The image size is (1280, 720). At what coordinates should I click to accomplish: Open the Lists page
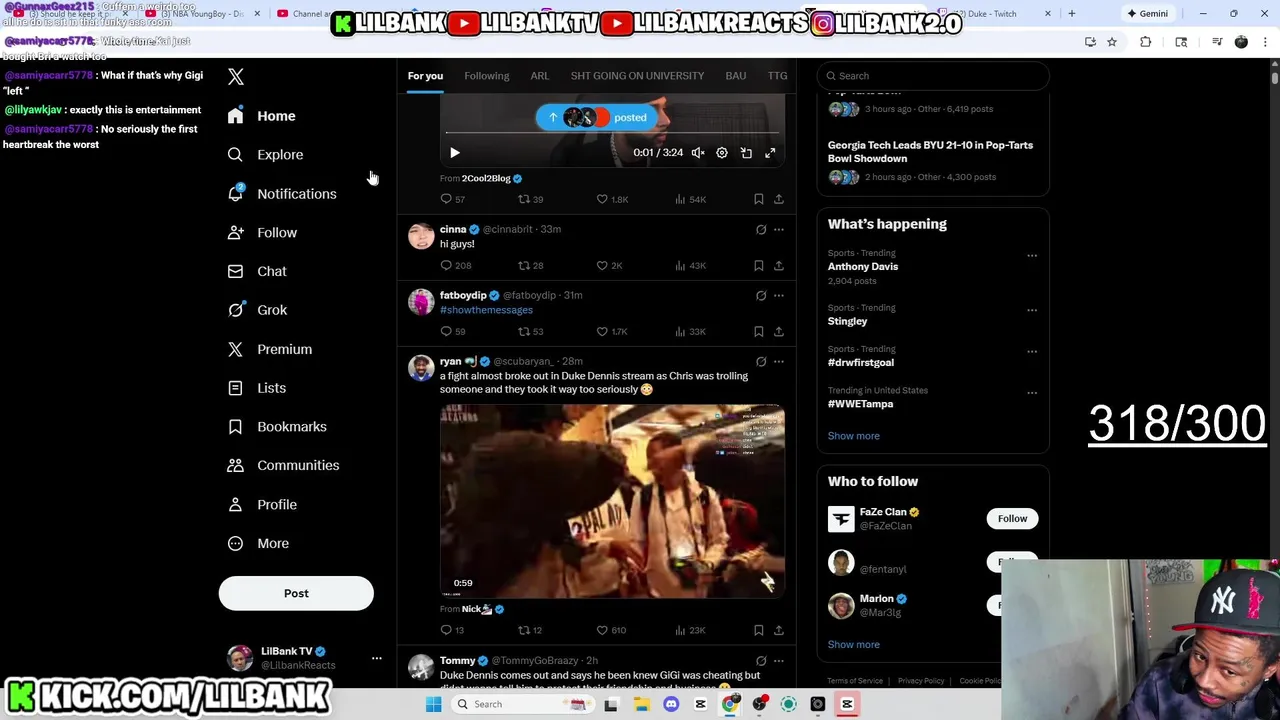coord(256,388)
